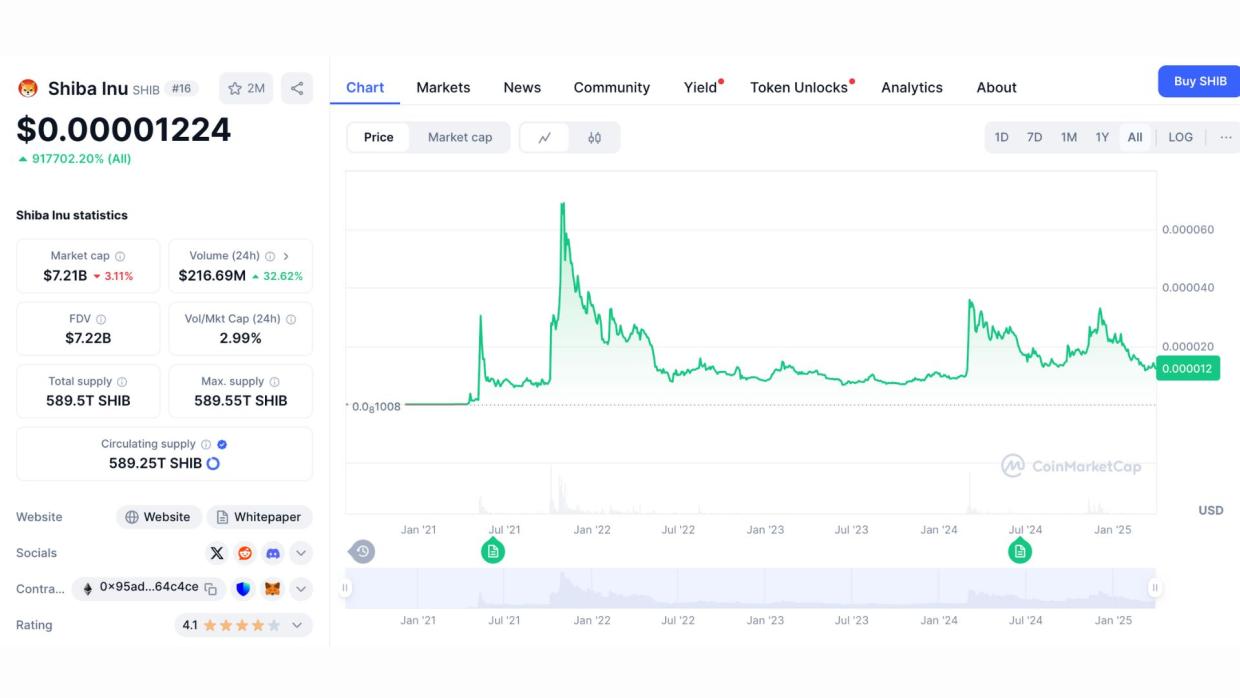This screenshot has height=698, width=1240.
Task: Select the Price chart toggle
Action: tap(378, 138)
